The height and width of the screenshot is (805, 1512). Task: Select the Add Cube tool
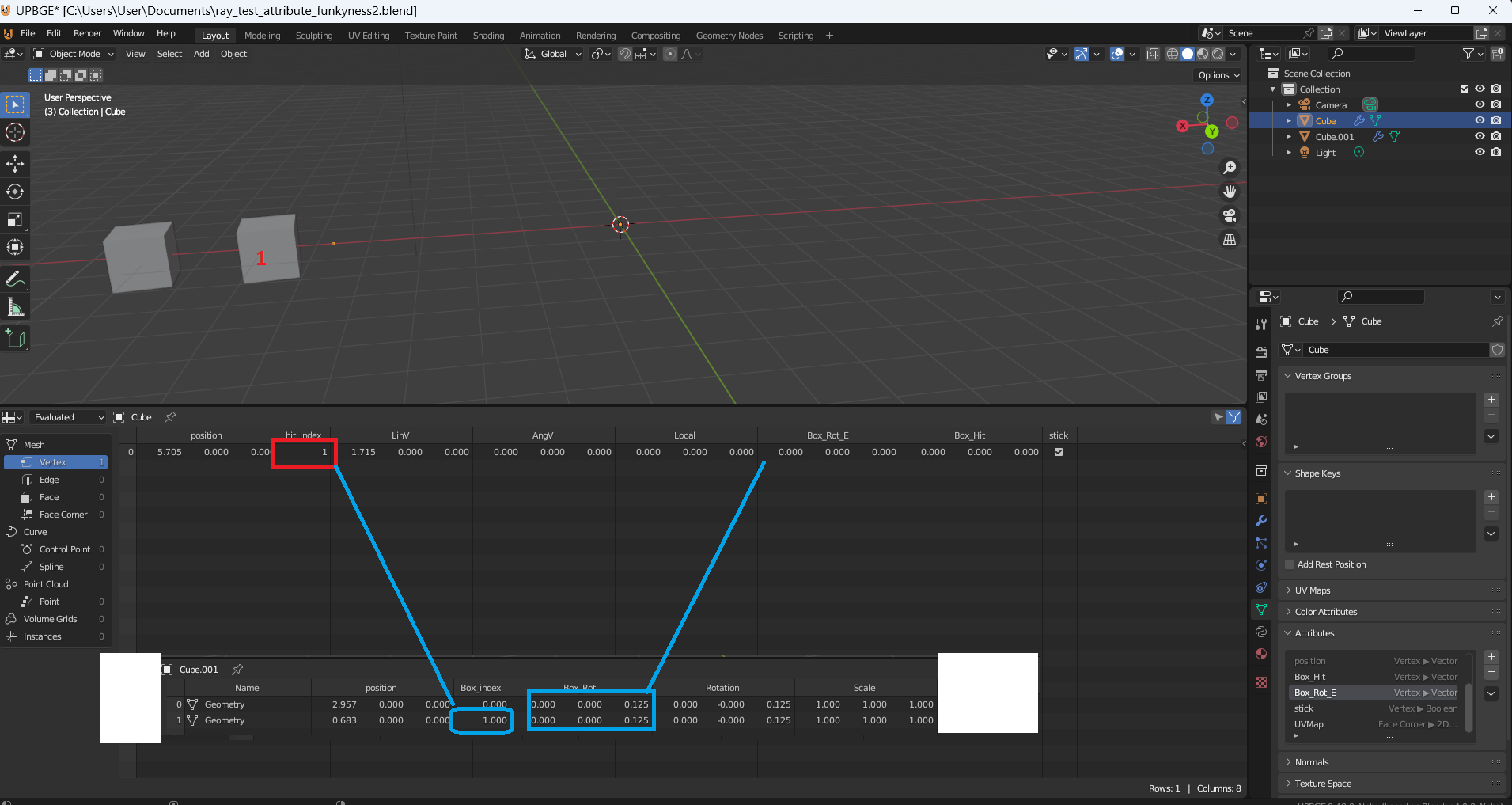click(15, 338)
